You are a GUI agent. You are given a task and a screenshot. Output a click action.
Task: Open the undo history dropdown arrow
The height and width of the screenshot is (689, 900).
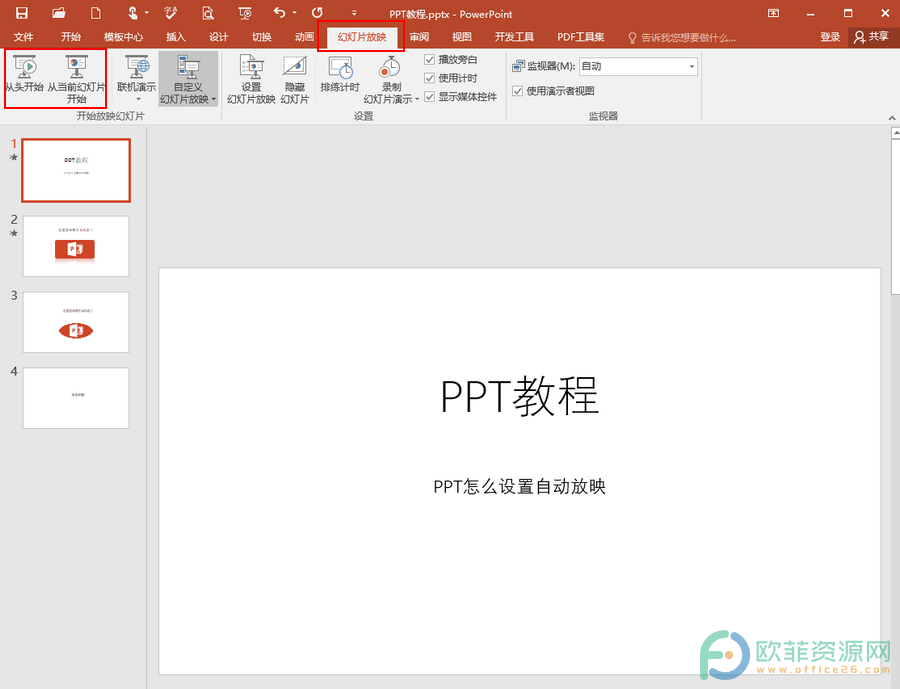294,13
